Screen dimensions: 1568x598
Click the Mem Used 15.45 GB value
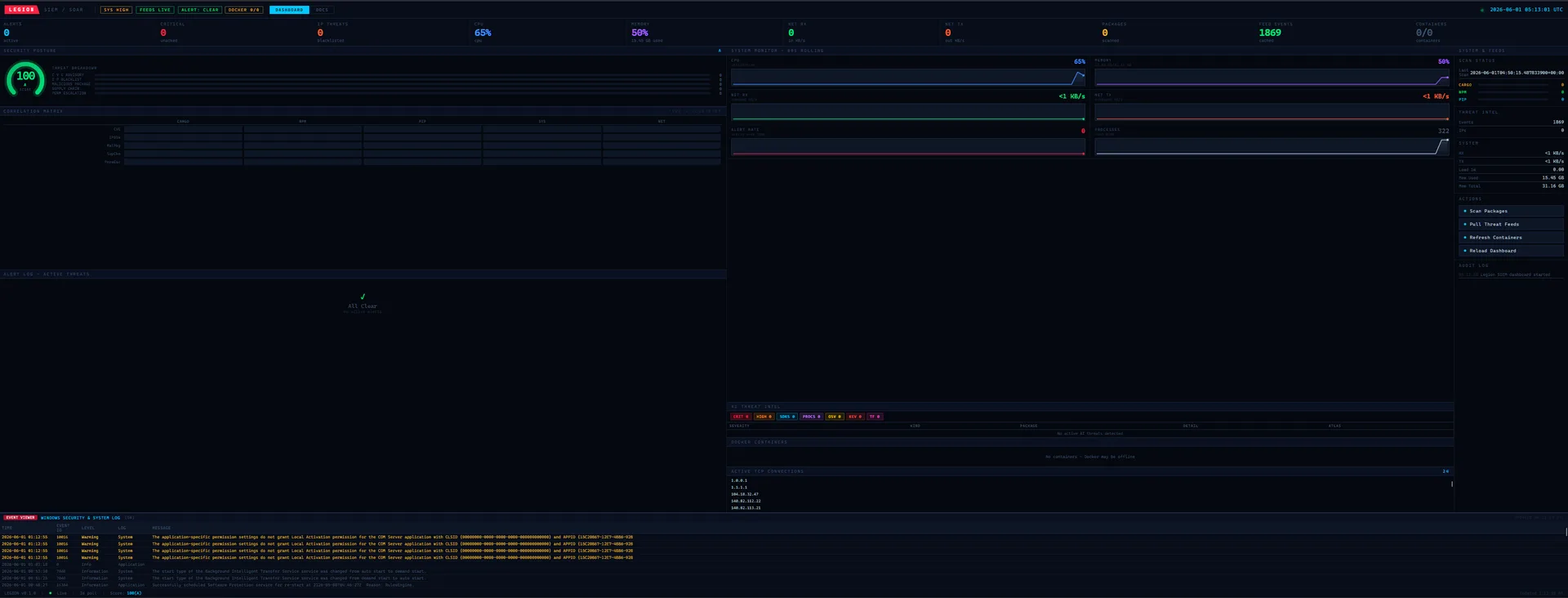[1552, 177]
